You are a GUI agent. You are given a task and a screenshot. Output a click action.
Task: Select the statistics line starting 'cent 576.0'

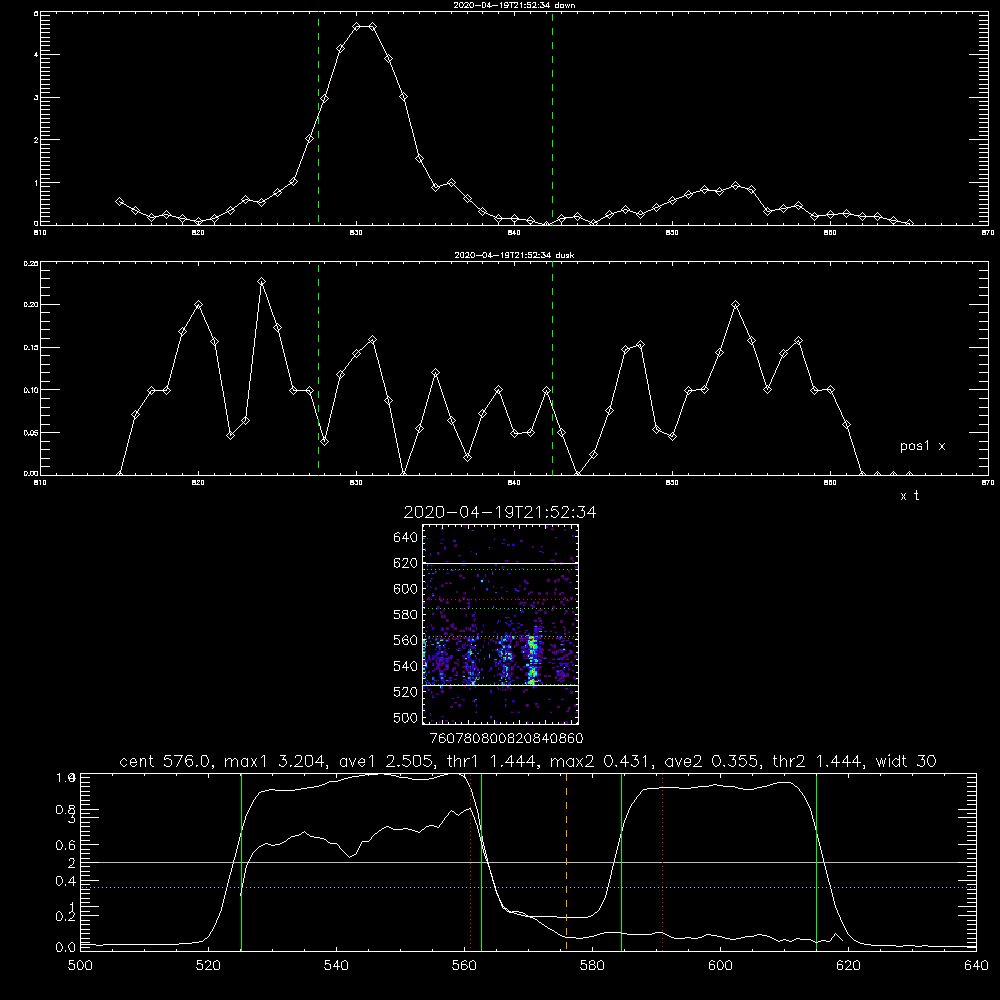(x=527, y=761)
